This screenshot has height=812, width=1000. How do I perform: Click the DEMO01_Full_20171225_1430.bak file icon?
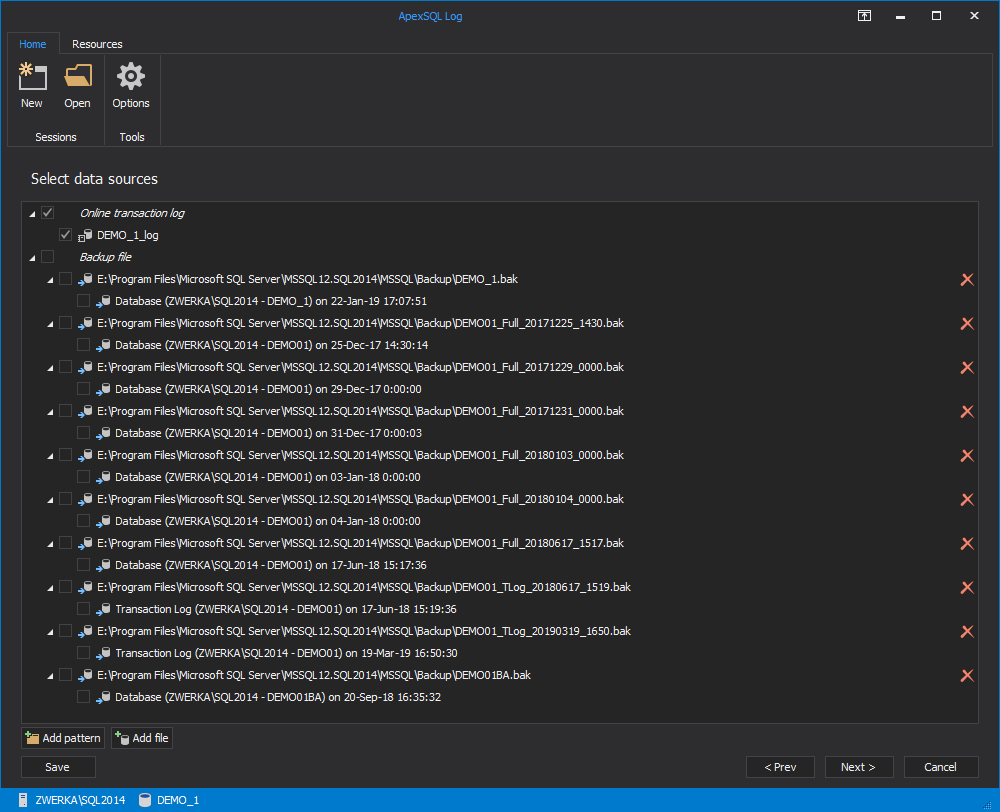[85, 323]
